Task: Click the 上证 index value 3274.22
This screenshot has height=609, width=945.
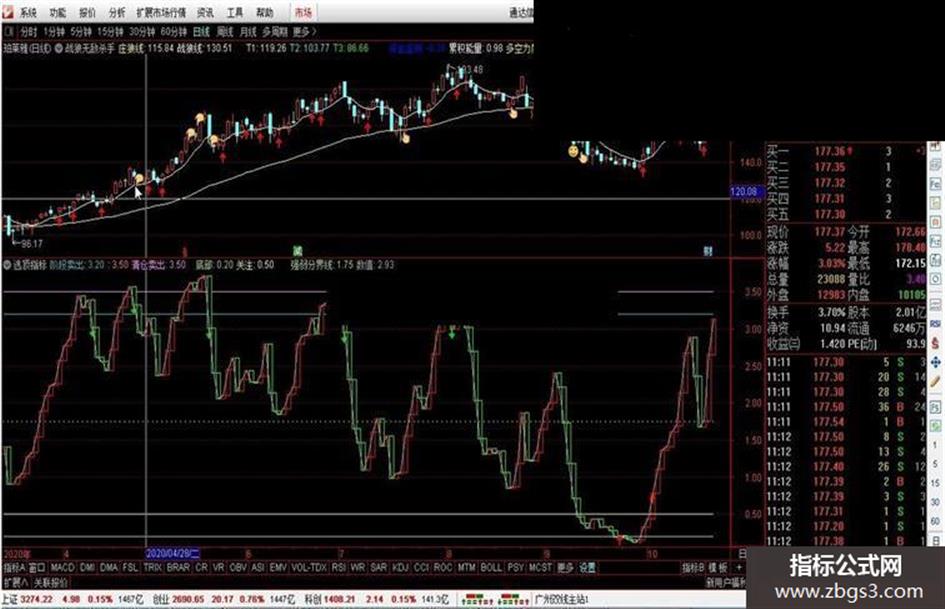Action: coord(36,599)
